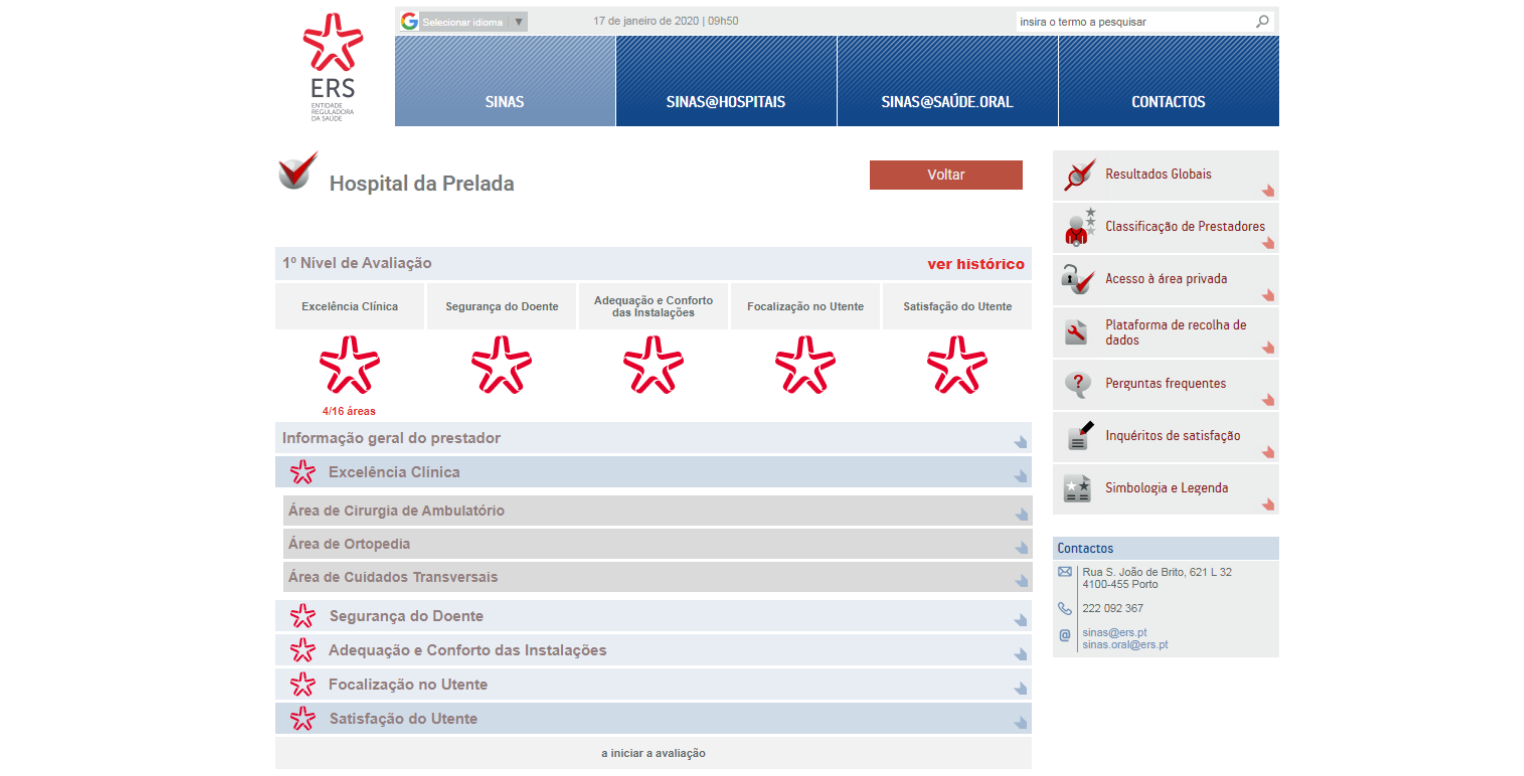Open Acesso à área privada link
This screenshot has width=1524, height=776.
click(x=1166, y=279)
